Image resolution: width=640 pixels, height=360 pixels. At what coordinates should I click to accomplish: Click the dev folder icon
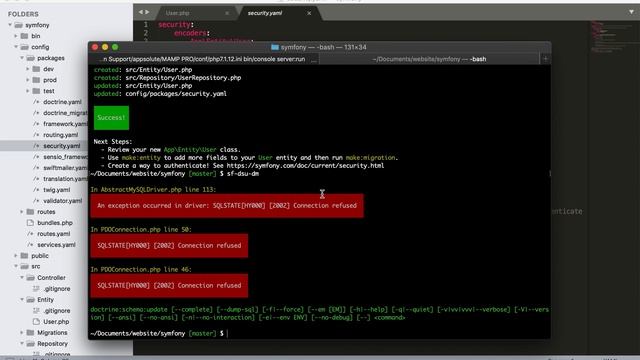[x=36, y=69]
